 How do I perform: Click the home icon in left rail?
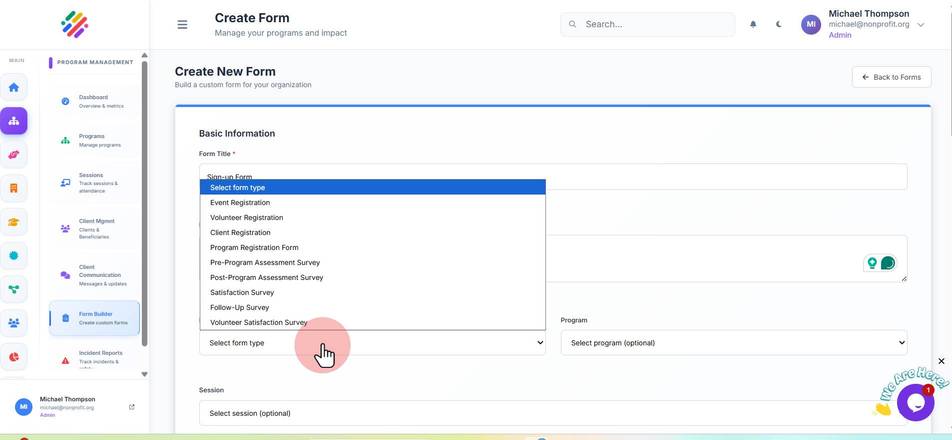click(x=13, y=87)
